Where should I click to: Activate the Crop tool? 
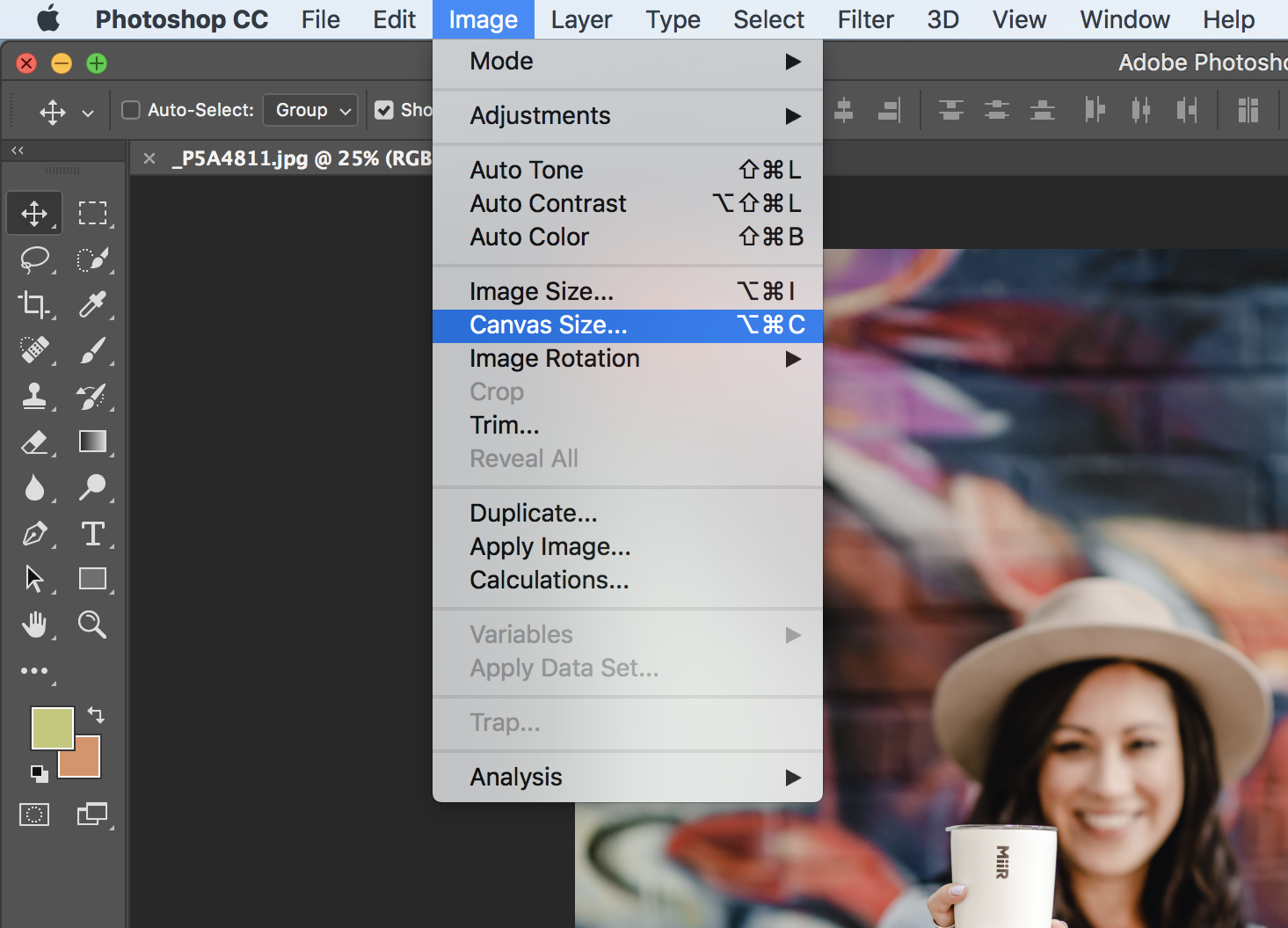point(34,304)
